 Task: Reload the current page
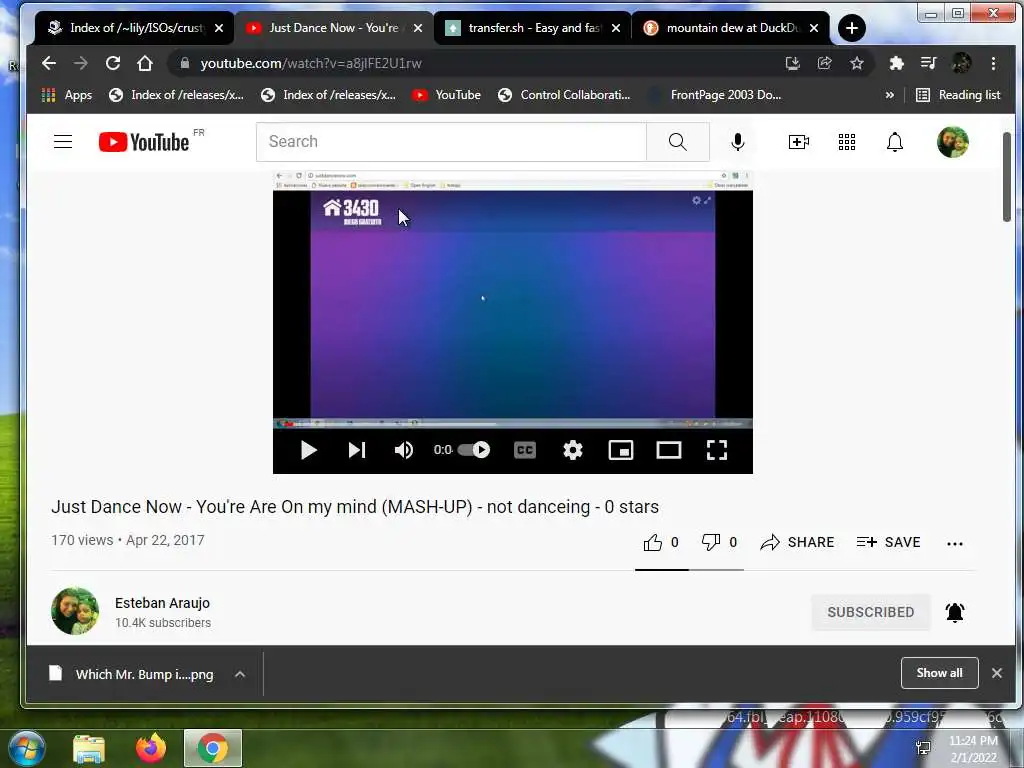click(113, 63)
